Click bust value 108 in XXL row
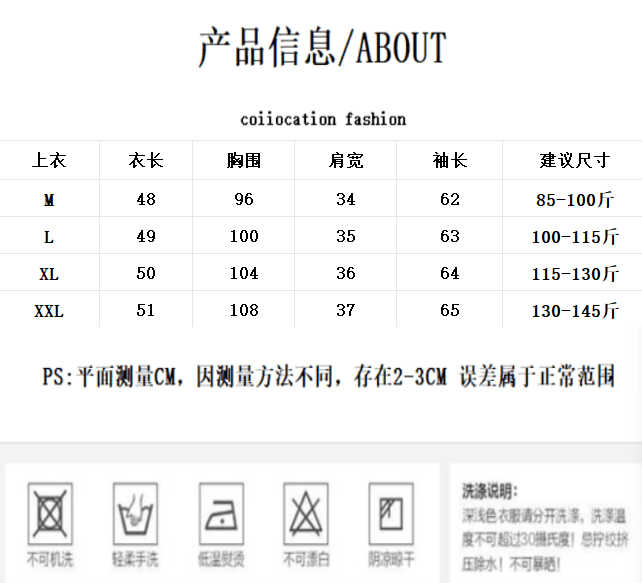The width and height of the screenshot is (642, 583). click(244, 310)
